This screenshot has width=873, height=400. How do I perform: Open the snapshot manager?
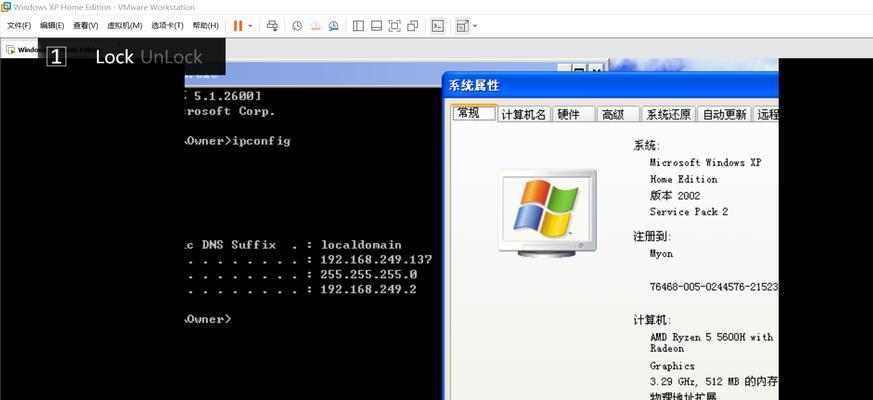coord(333,26)
